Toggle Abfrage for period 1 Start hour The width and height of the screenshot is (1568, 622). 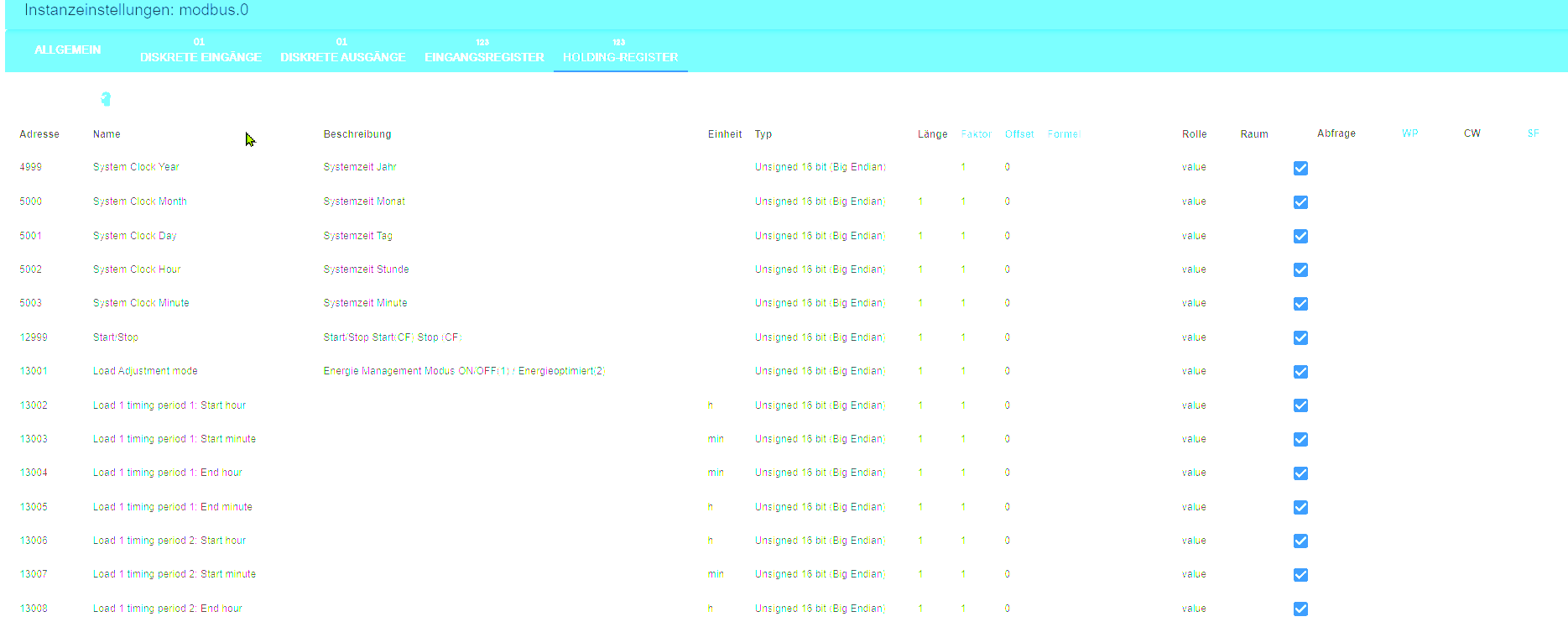pos(1300,405)
